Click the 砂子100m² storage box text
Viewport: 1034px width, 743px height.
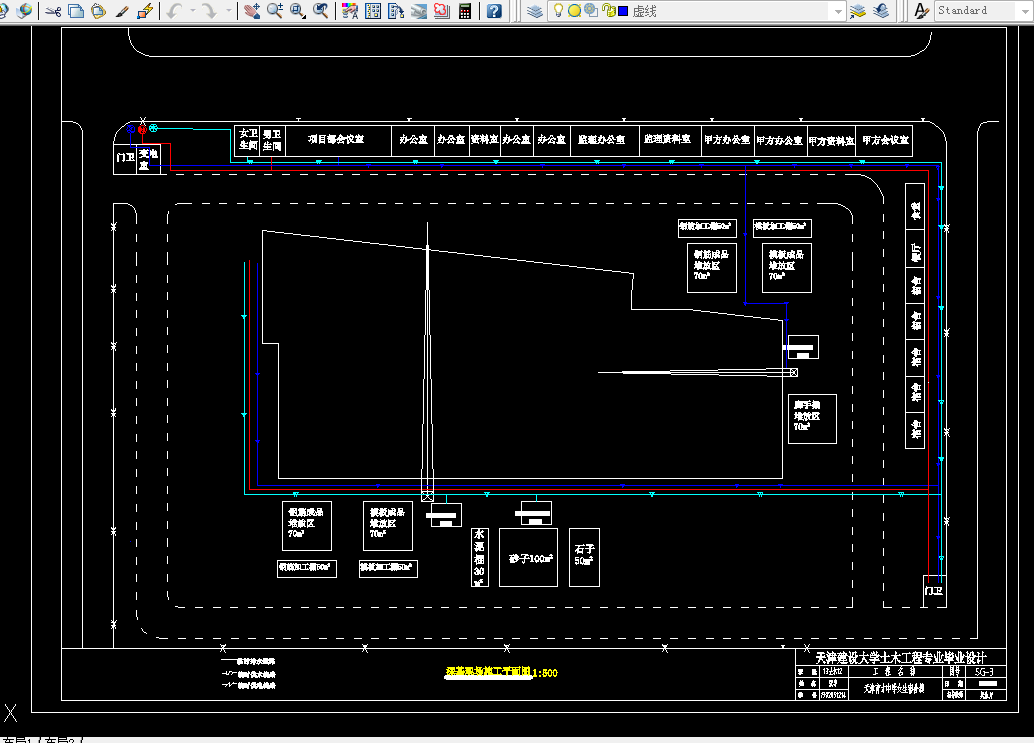tap(530, 558)
